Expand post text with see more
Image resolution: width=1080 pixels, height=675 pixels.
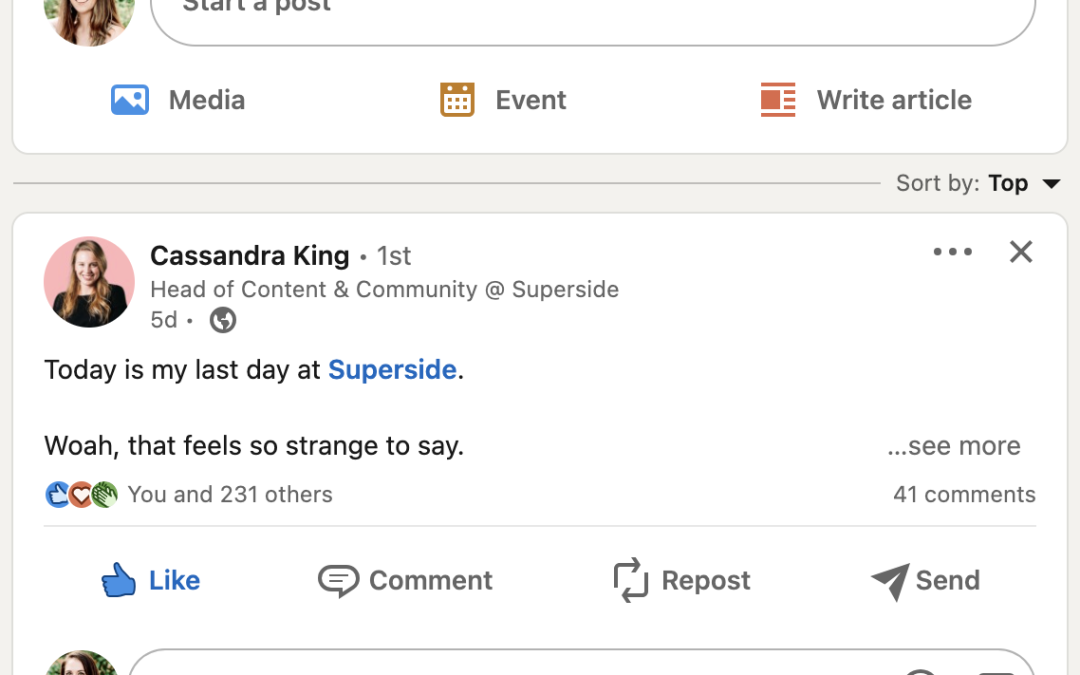[x=954, y=446]
